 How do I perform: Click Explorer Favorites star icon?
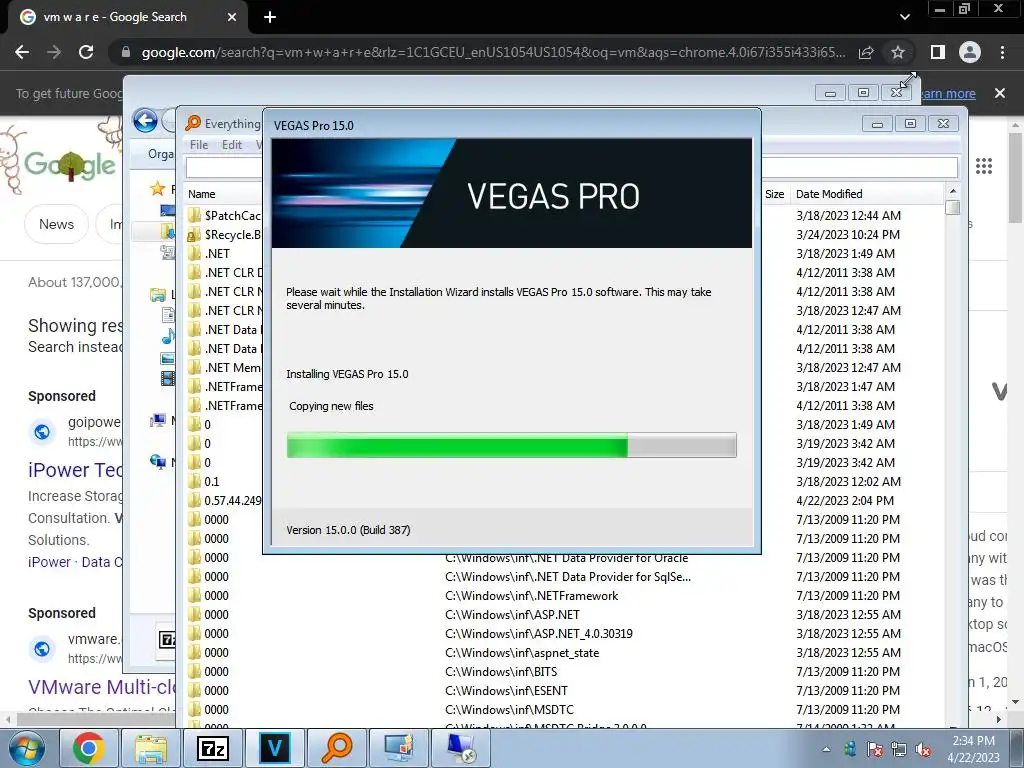pyautogui.click(x=157, y=189)
